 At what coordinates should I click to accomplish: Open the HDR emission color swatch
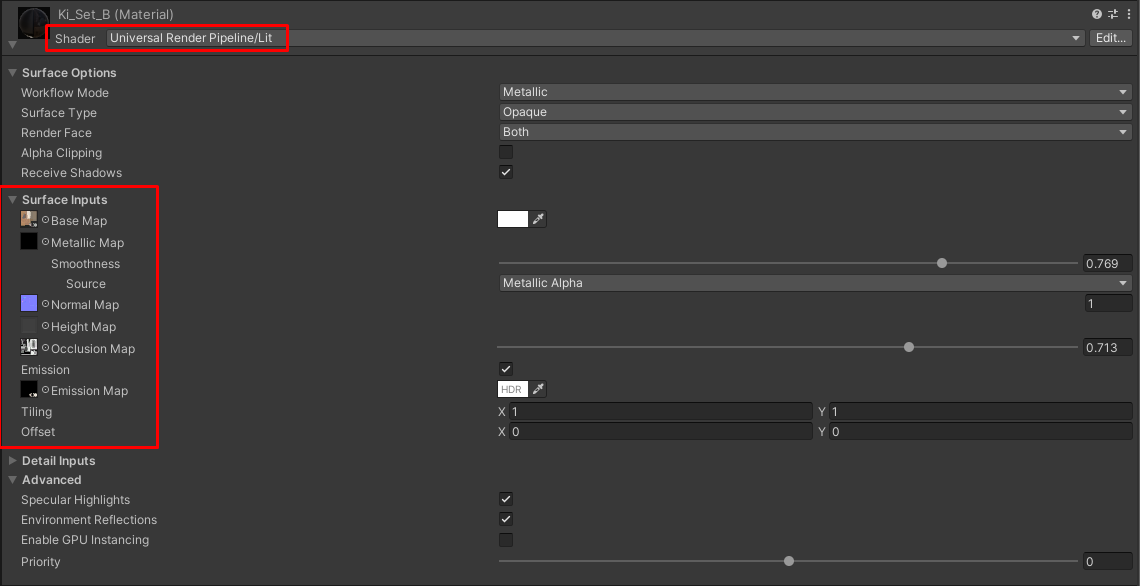click(x=511, y=389)
